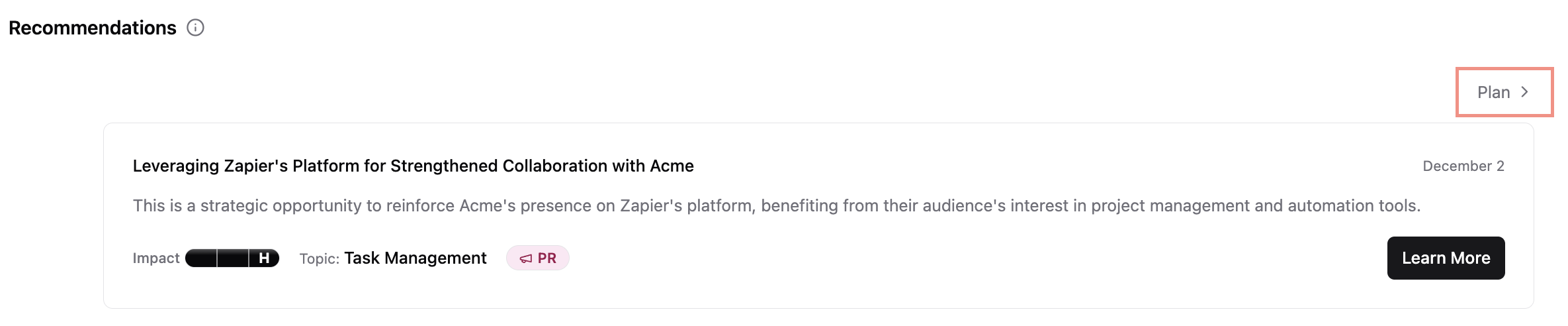
Task: Click the first segment of the Impact bar
Action: 201,258
